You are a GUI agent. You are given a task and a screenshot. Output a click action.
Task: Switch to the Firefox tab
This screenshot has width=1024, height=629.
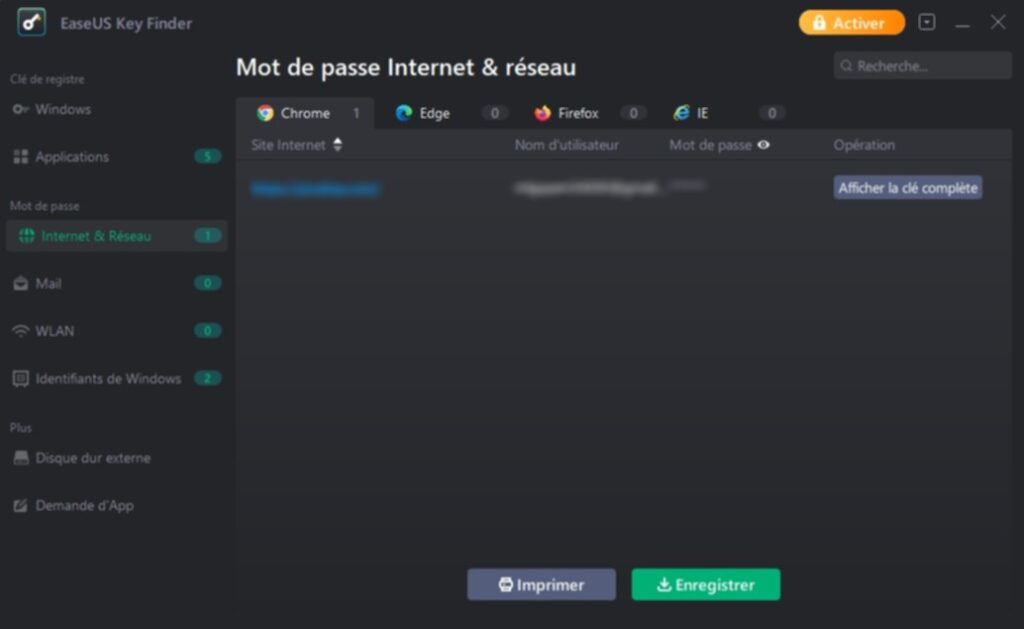590,113
